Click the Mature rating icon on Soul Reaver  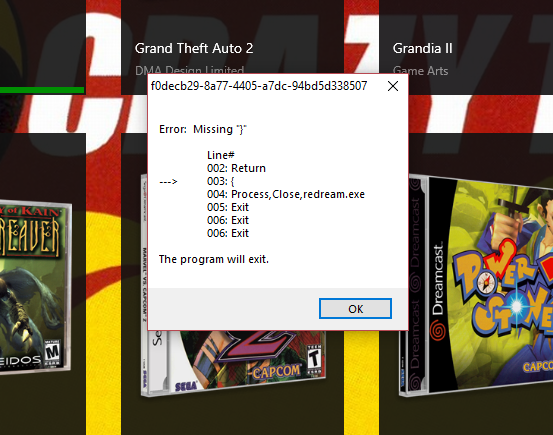tap(52, 353)
